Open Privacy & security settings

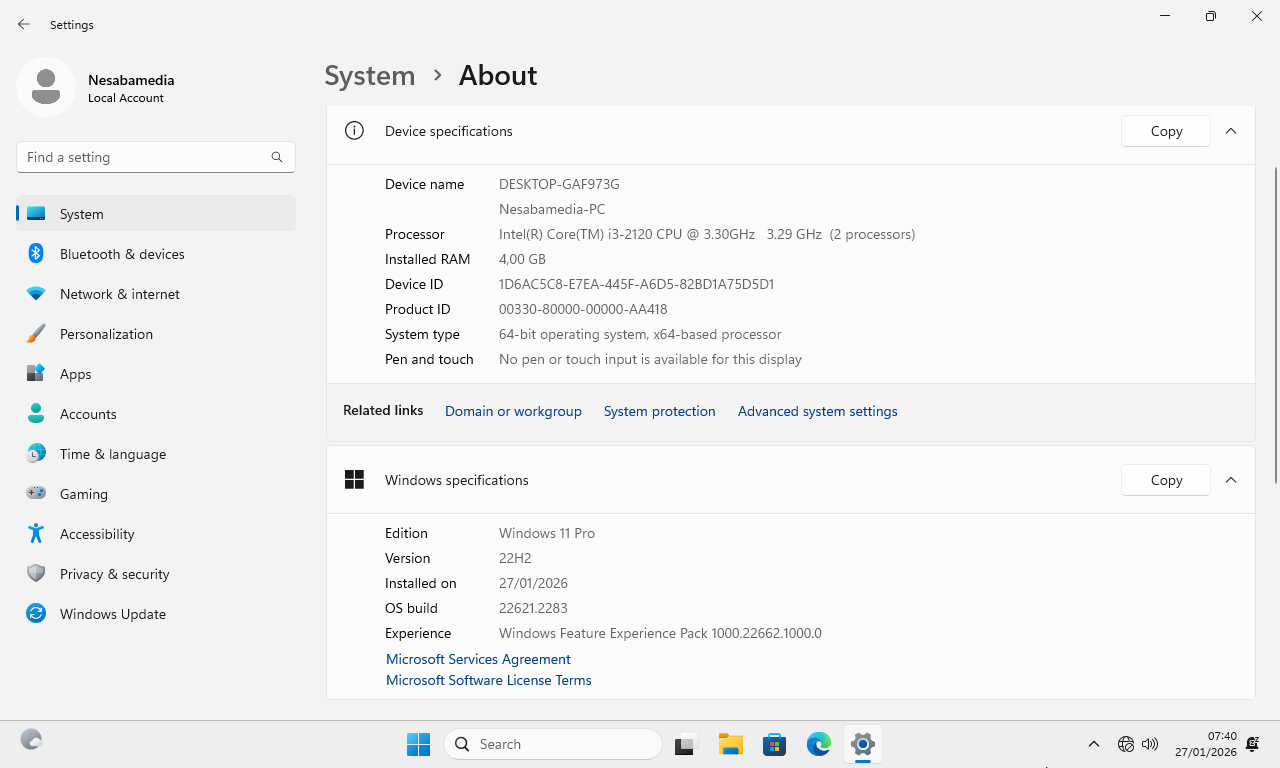click(x=114, y=574)
